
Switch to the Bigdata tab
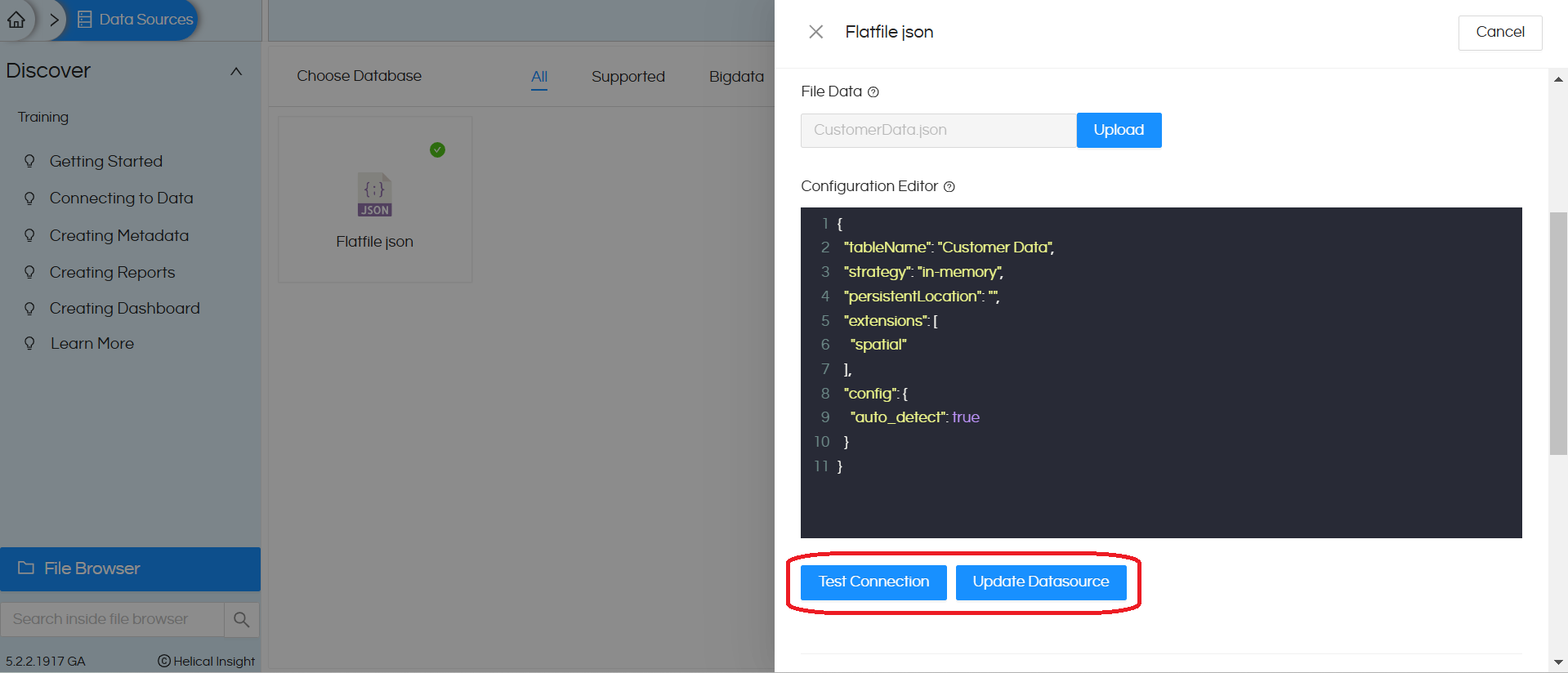tap(737, 76)
